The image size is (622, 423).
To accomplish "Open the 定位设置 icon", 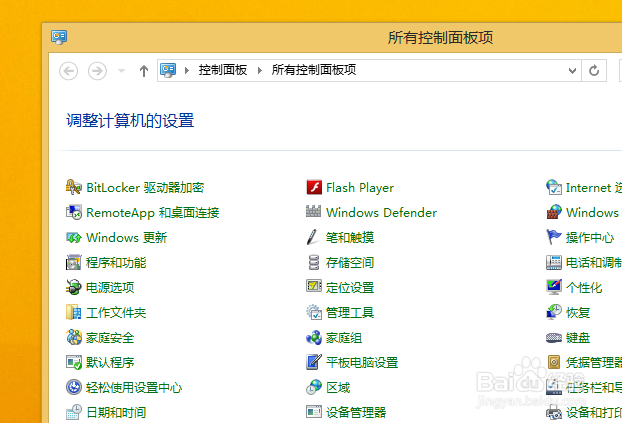I will [314, 286].
